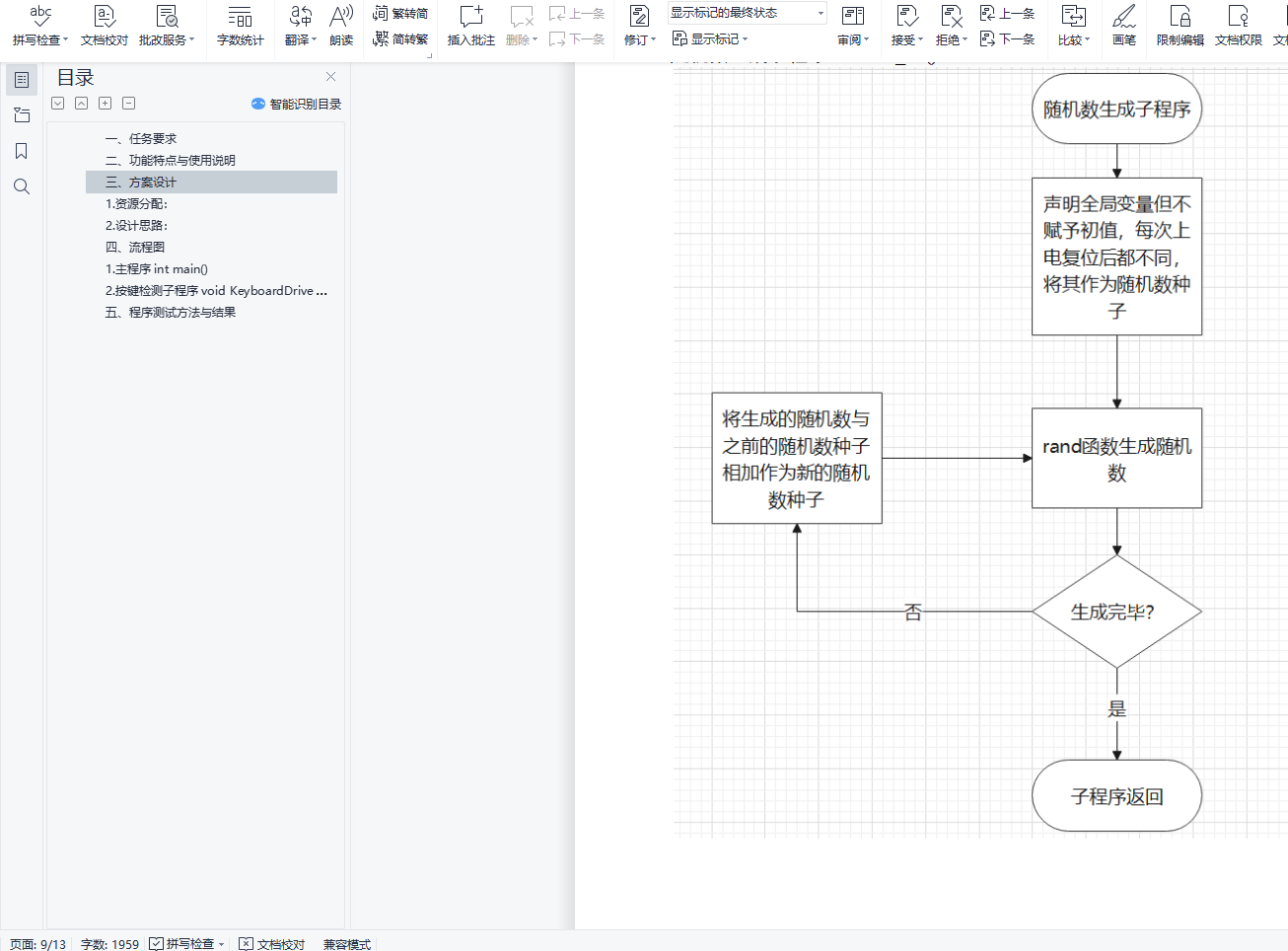Screen dimensions: 1288x951
Task: Collapse all outline headings with minus button
Action: (x=129, y=104)
